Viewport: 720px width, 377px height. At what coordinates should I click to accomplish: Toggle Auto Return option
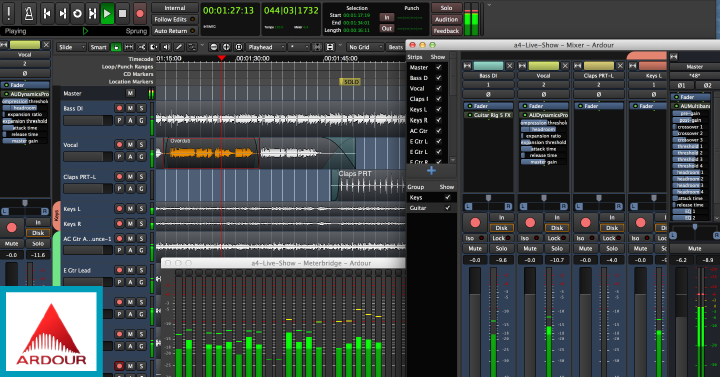tap(174, 31)
